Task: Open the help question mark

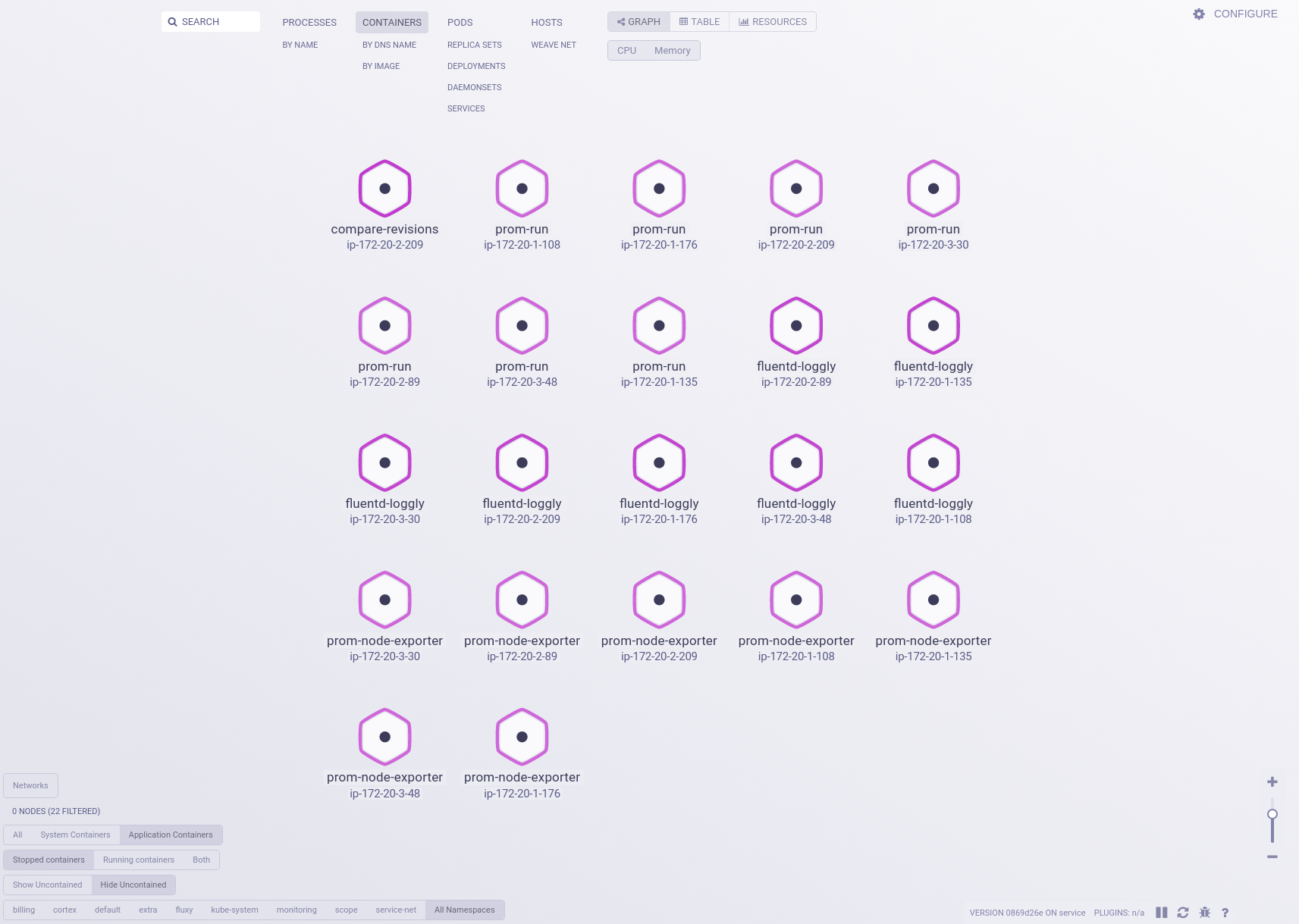Action: tap(1225, 913)
